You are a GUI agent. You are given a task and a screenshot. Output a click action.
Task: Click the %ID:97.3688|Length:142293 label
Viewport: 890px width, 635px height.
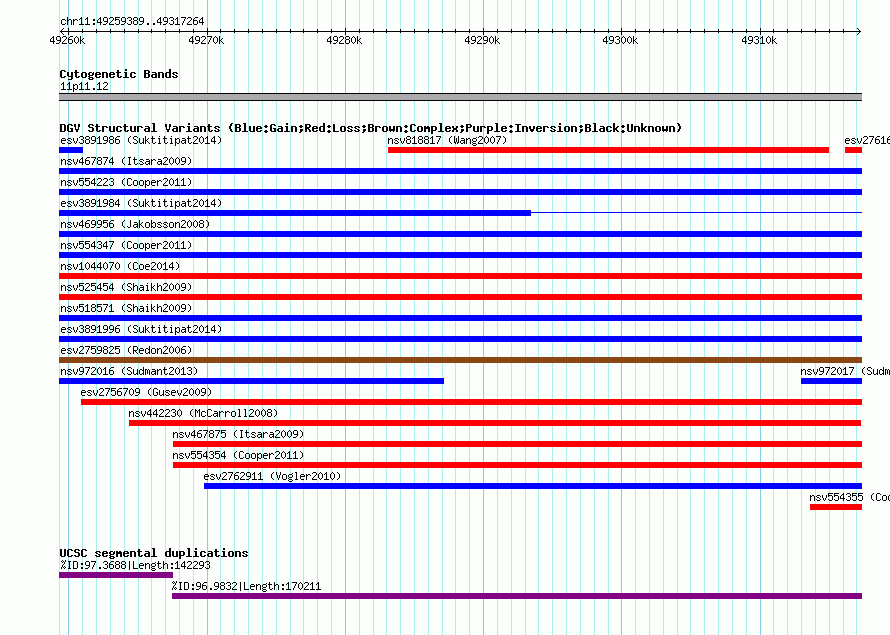coord(135,565)
